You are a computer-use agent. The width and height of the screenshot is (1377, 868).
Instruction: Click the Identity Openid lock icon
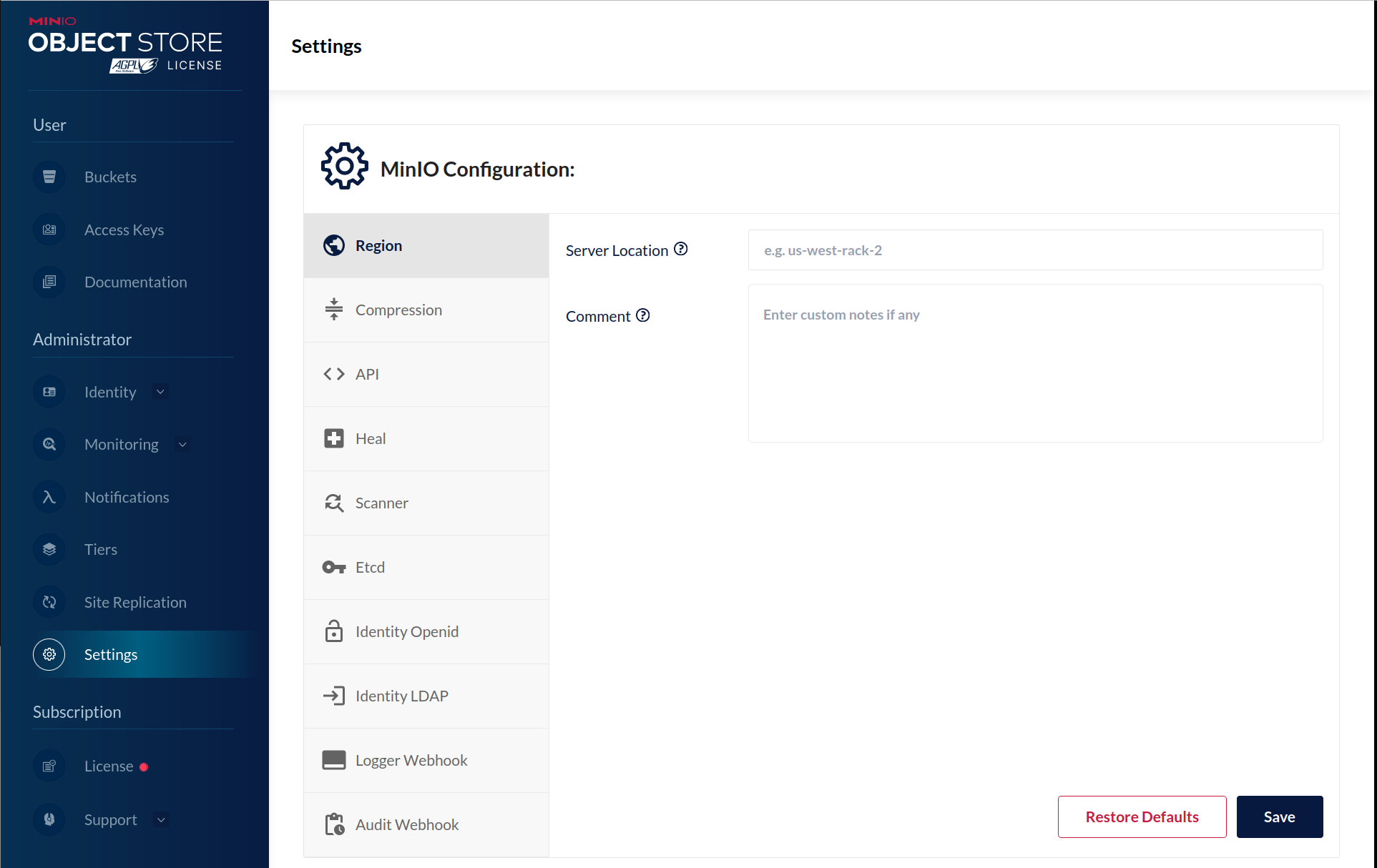334,631
